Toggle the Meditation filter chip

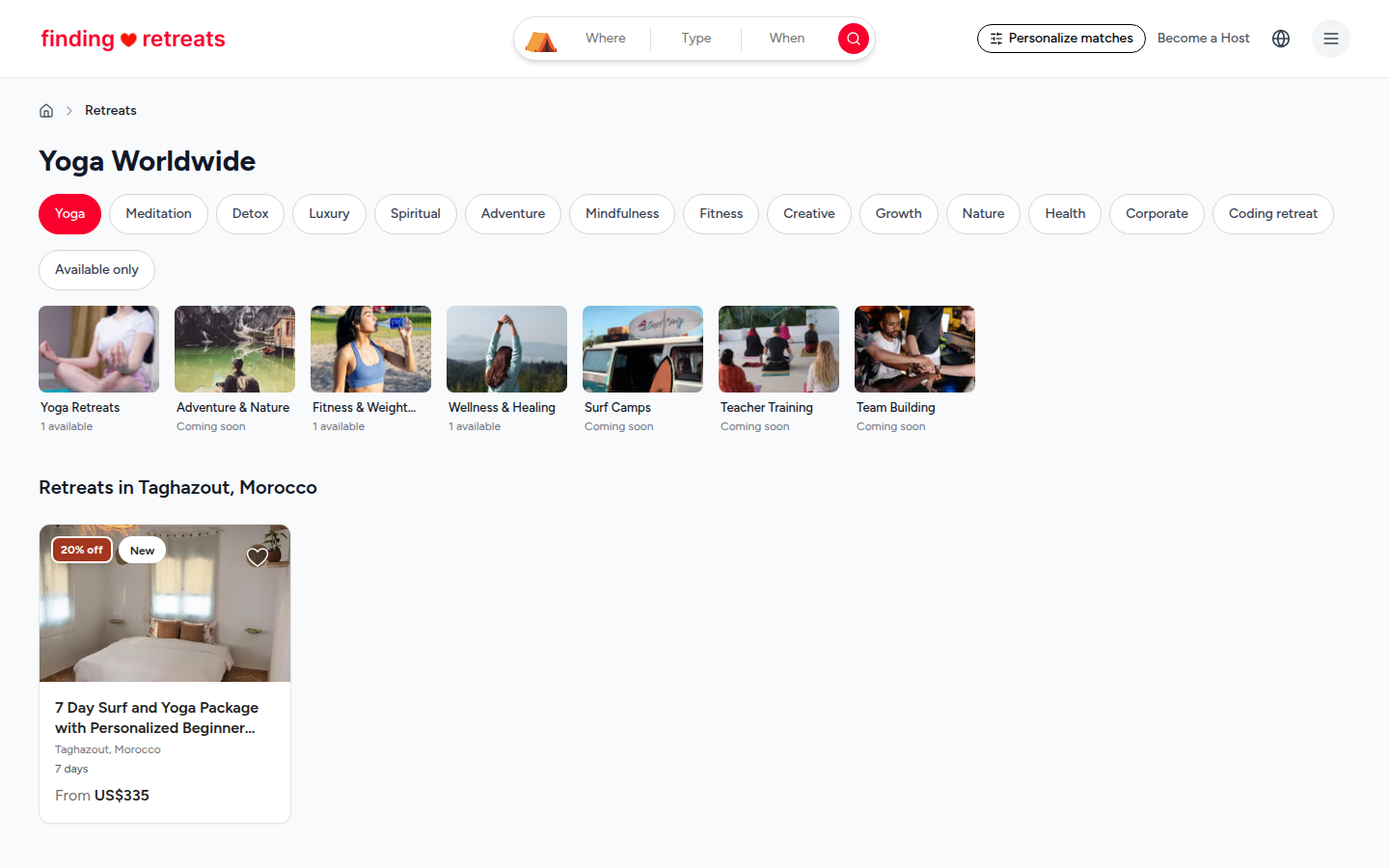coord(158,214)
